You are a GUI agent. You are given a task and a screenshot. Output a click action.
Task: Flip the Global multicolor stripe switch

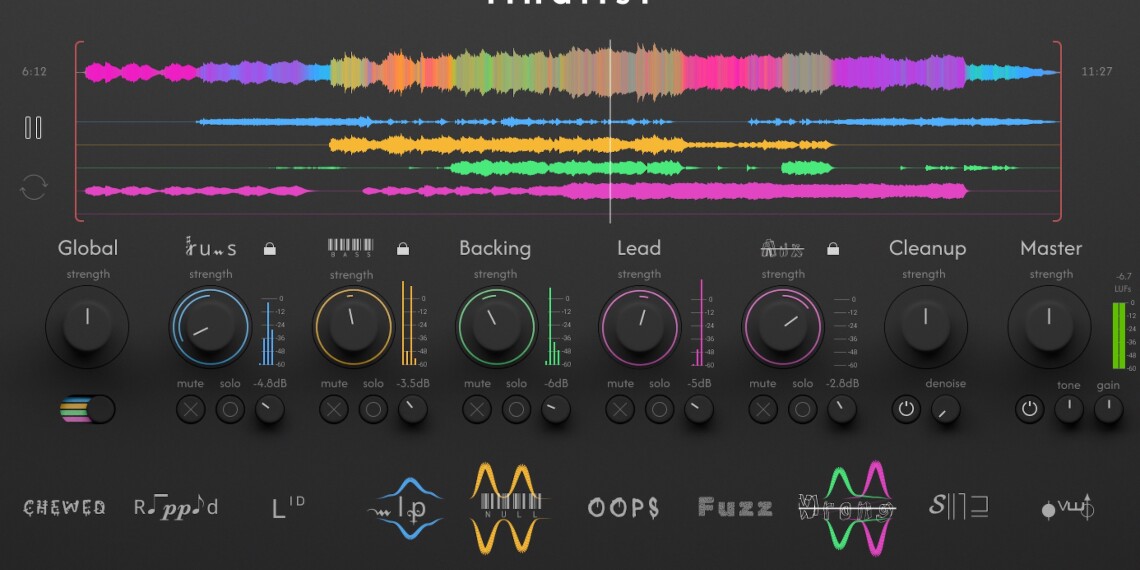87,409
